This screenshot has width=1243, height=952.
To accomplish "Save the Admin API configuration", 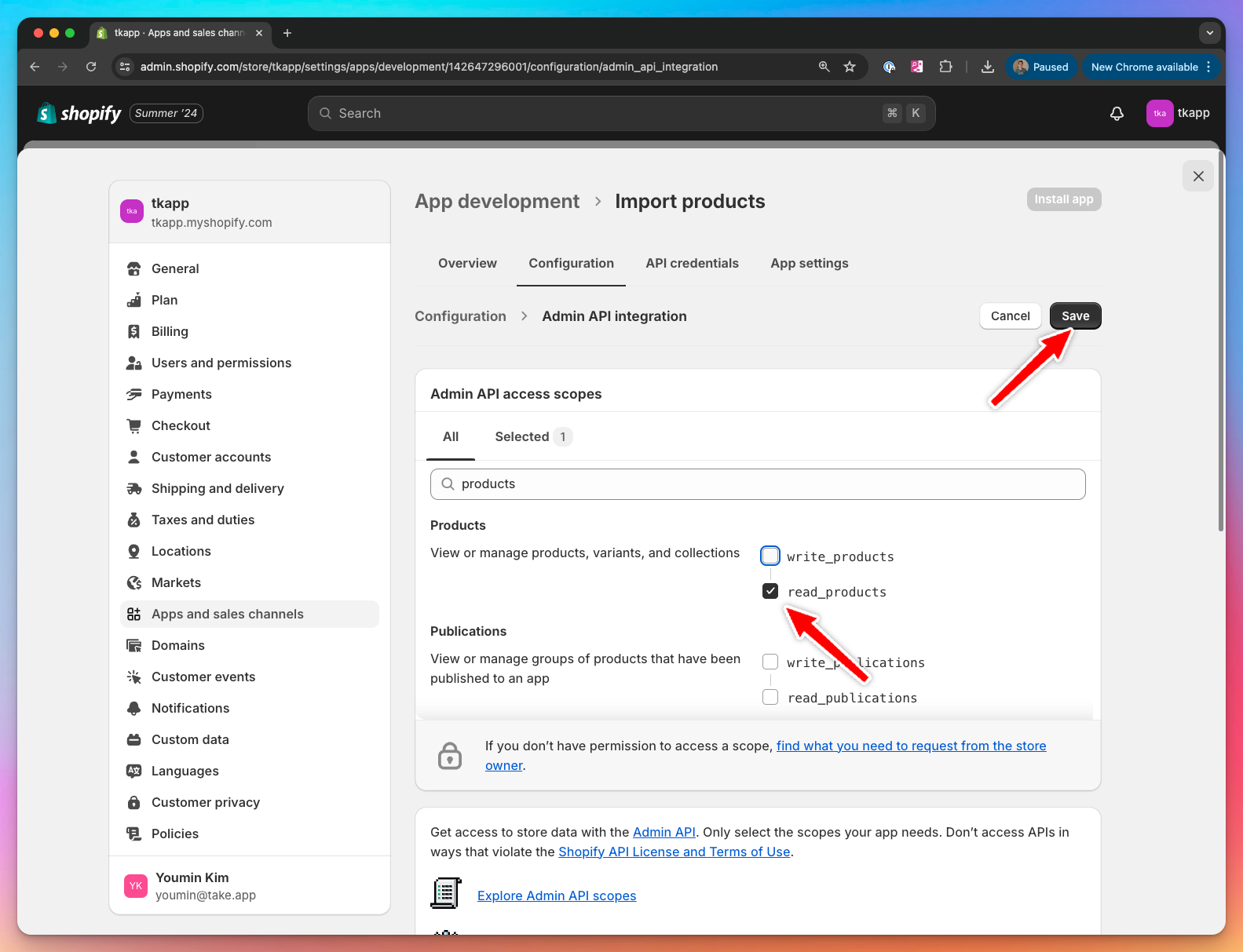I will click(1075, 316).
